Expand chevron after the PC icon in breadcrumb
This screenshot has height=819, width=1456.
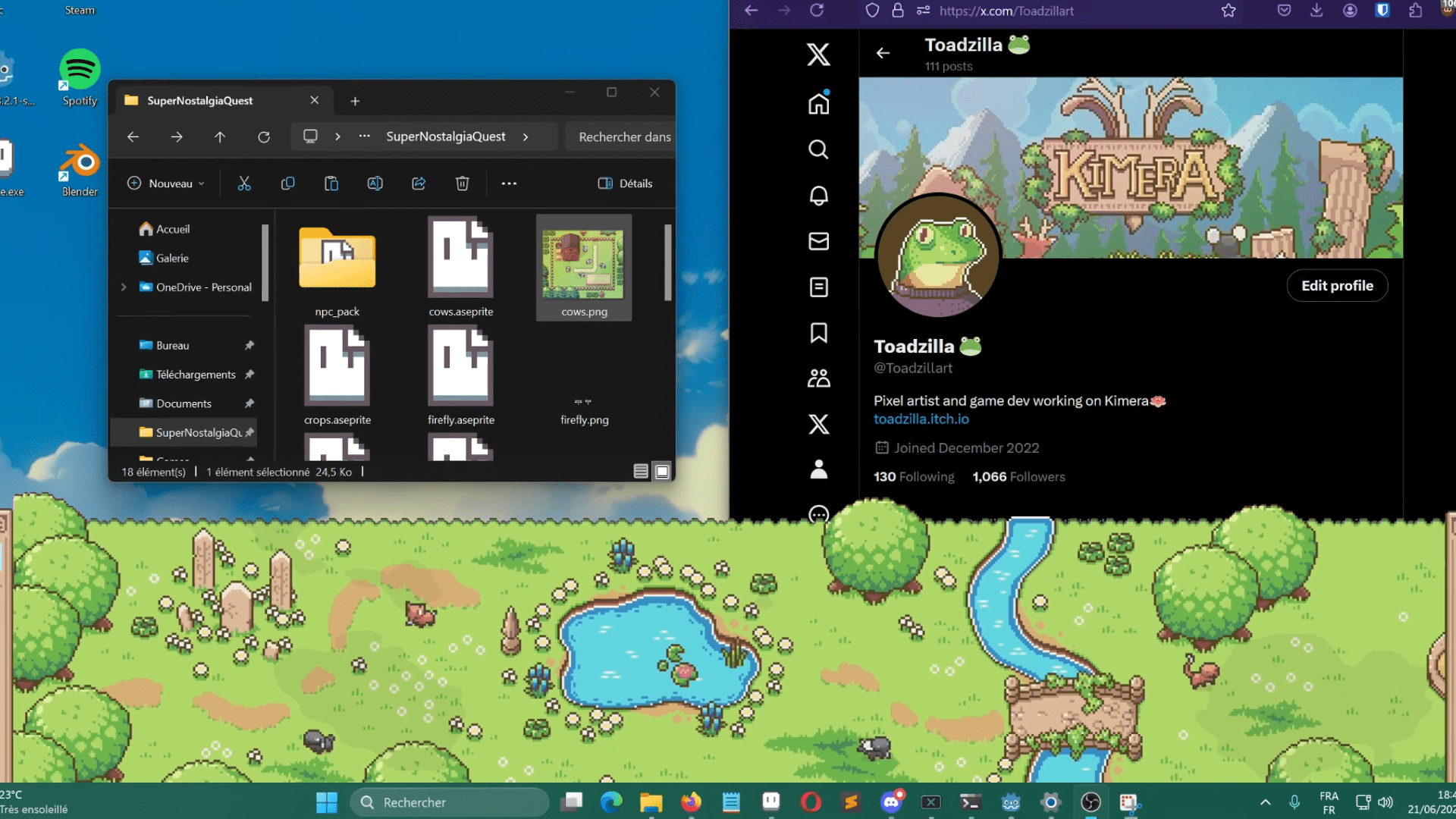click(337, 137)
